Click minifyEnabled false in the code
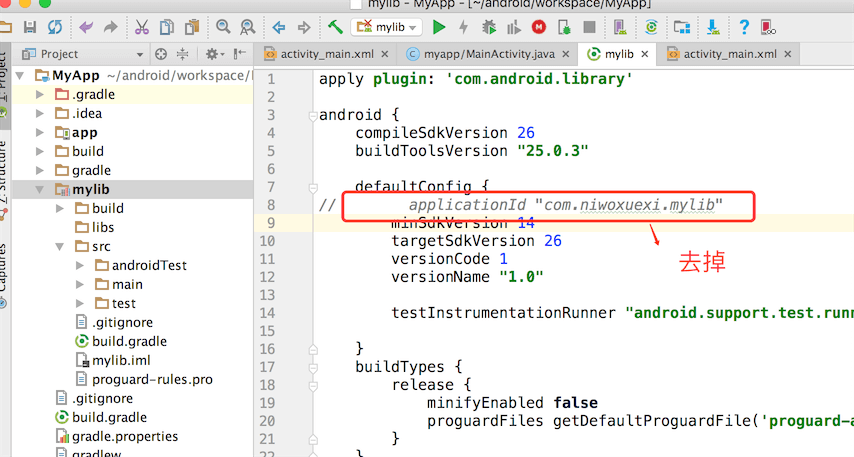This screenshot has width=854, height=457. tap(513, 403)
